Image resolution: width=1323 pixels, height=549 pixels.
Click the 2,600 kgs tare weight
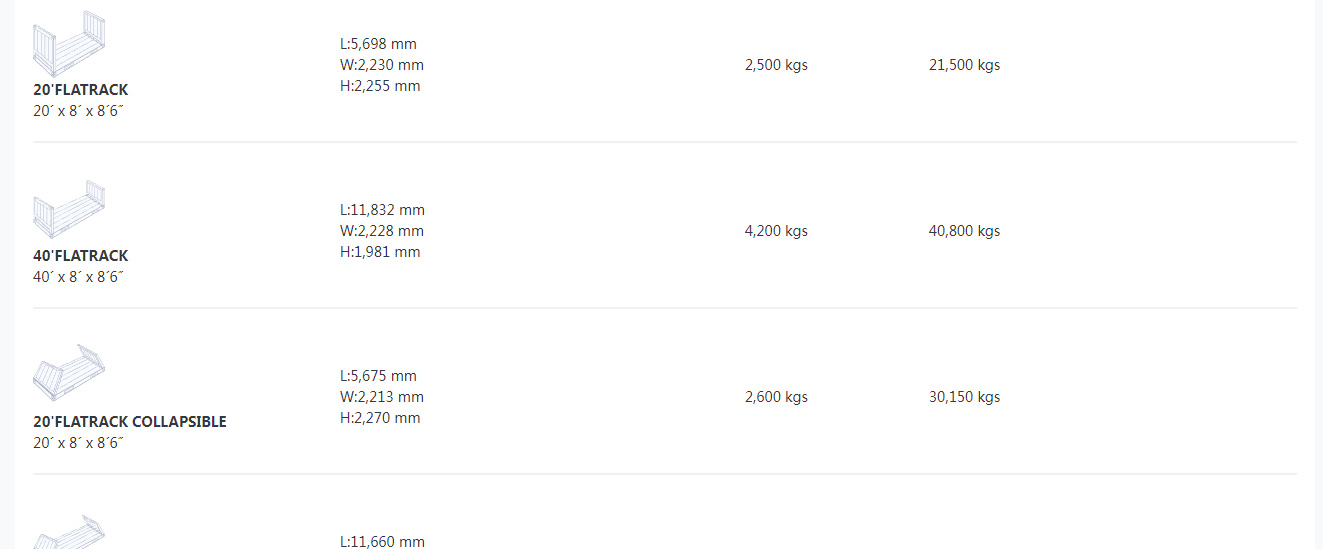[776, 397]
